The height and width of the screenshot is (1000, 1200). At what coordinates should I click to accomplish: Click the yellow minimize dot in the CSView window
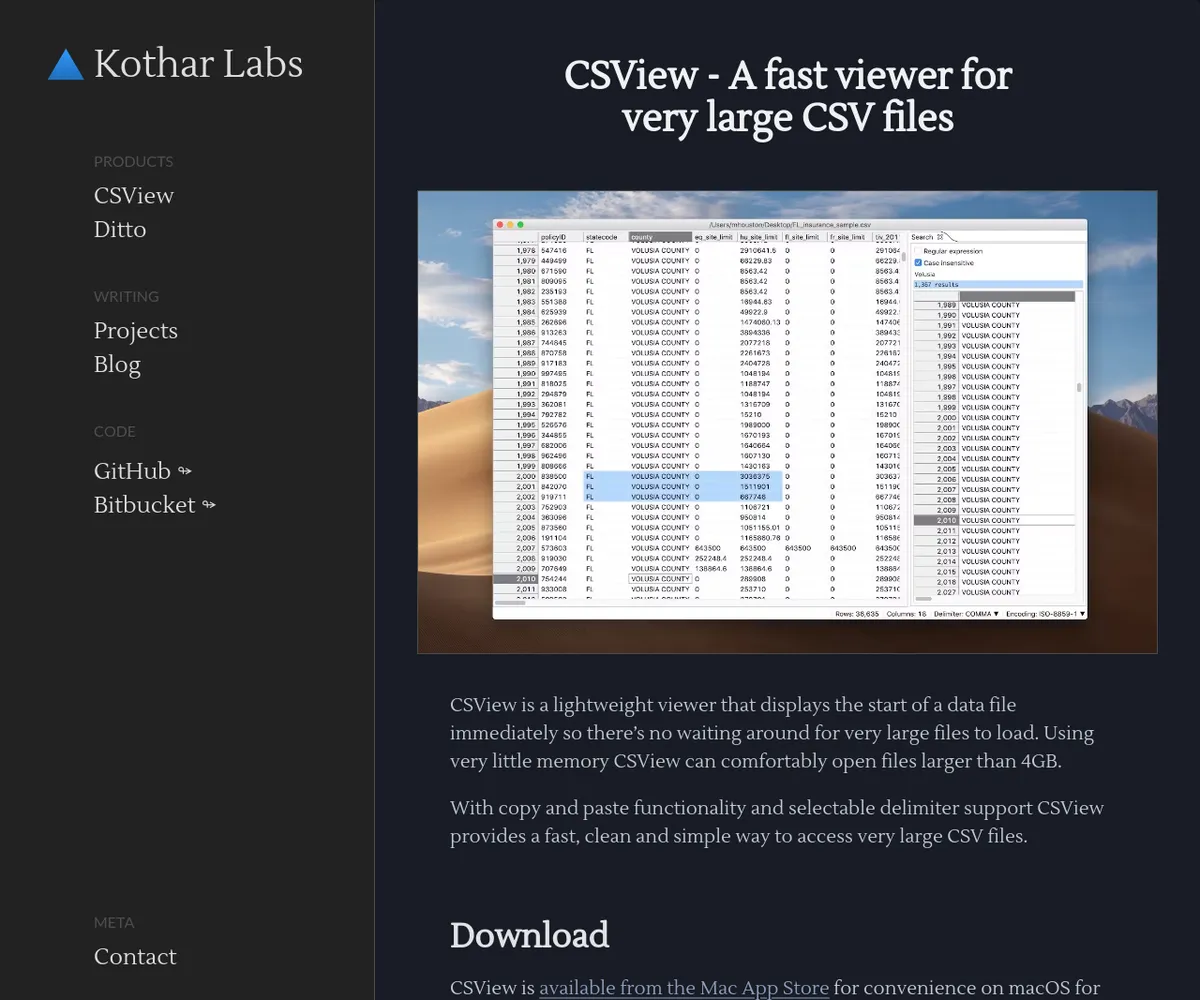(x=510, y=225)
